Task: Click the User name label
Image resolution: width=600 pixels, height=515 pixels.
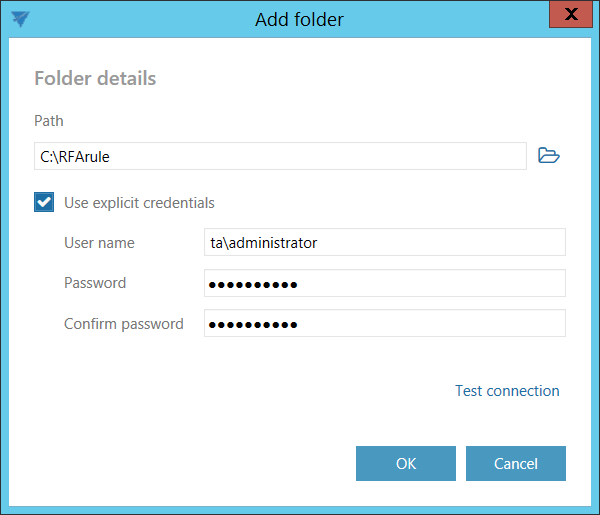Action: tap(99, 243)
